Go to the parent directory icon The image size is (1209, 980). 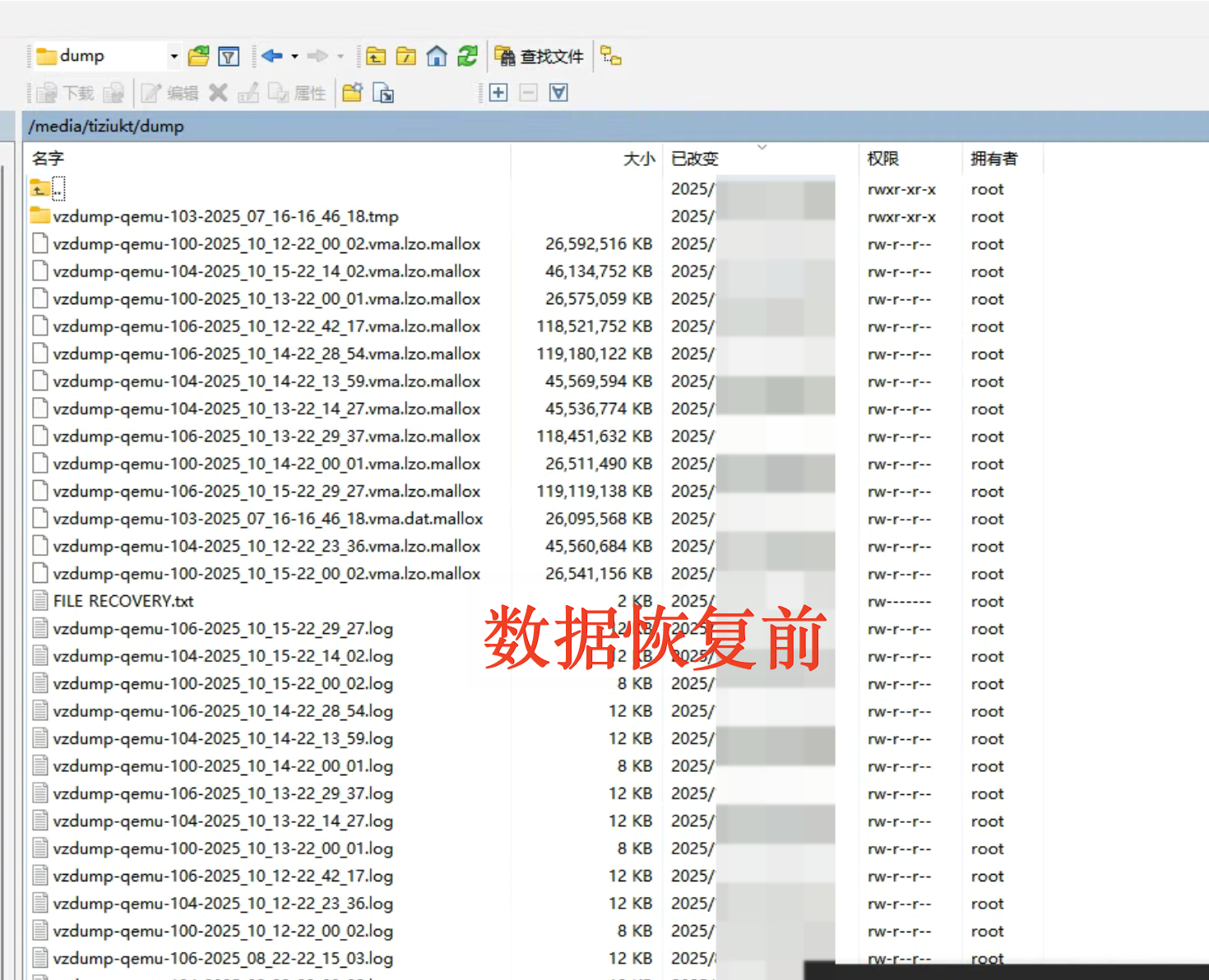click(x=376, y=56)
